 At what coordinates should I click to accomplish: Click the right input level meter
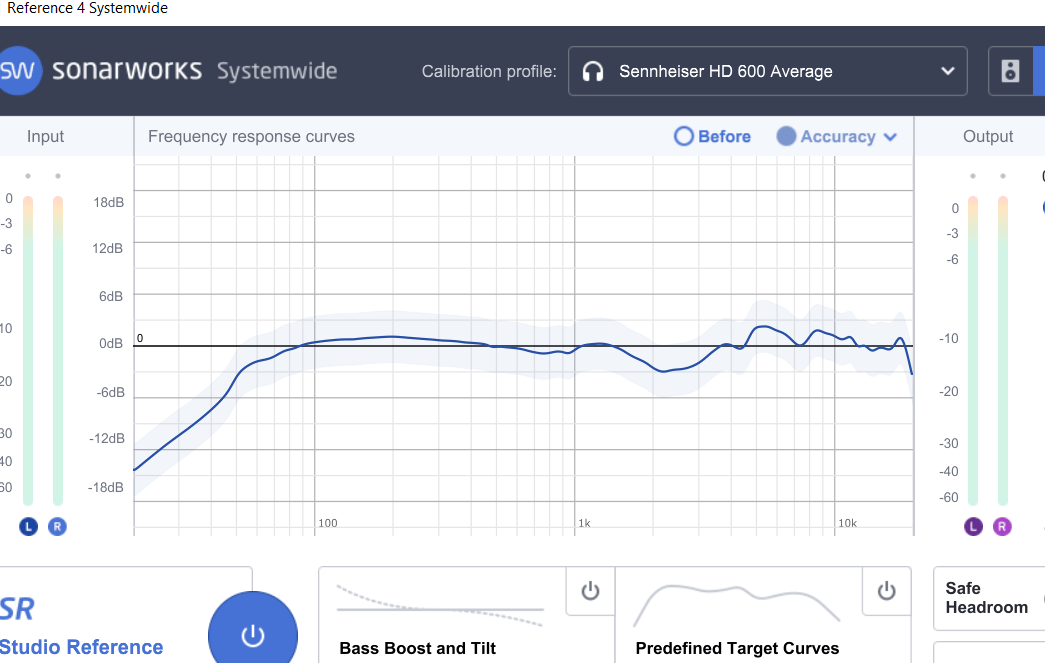point(58,350)
